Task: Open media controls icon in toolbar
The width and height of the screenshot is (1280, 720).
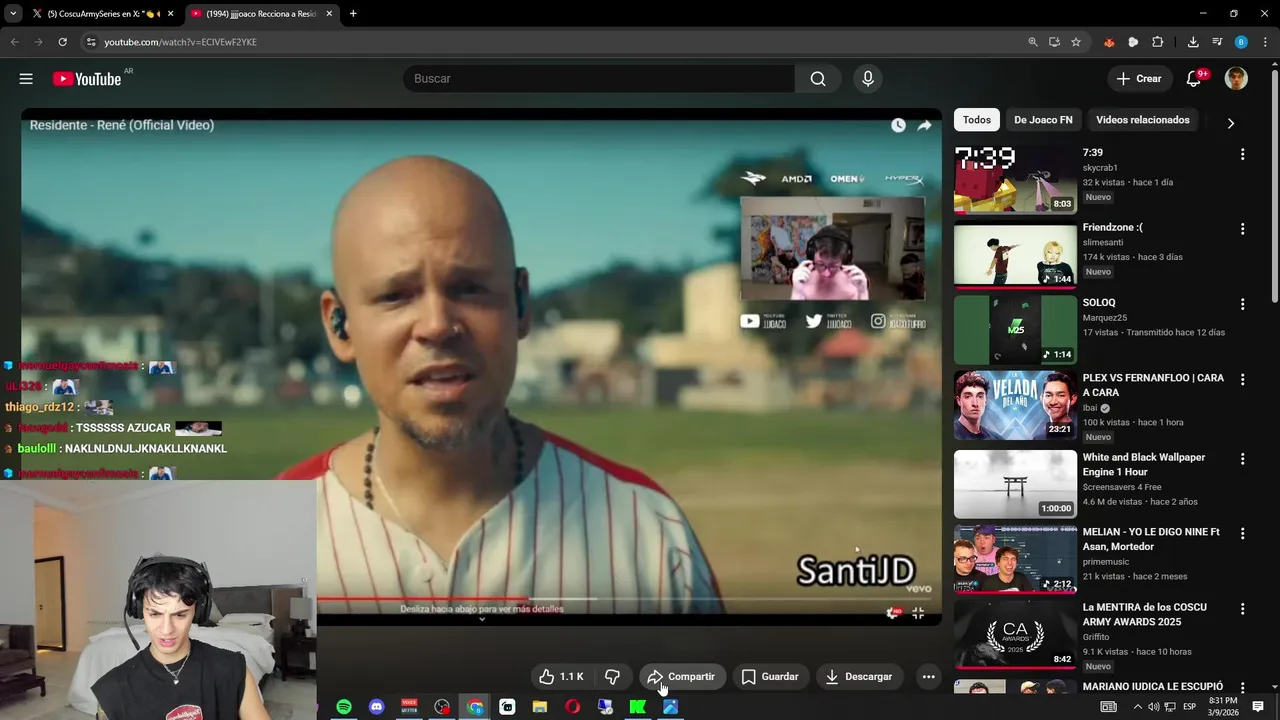Action: click(1217, 42)
